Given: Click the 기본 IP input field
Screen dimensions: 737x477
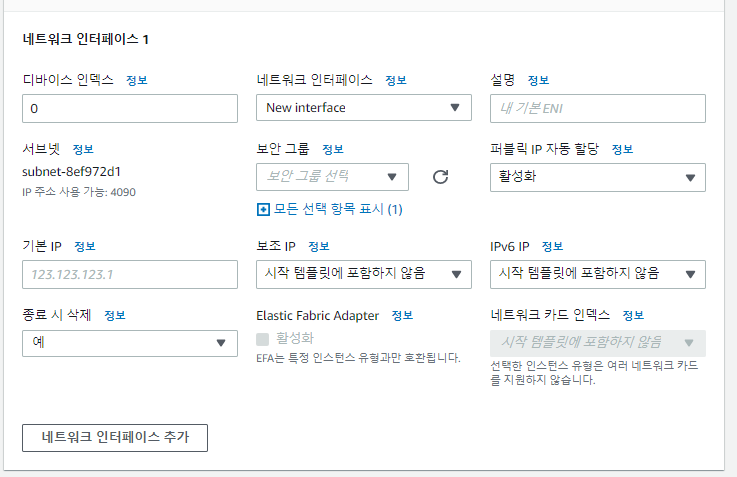Looking at the screenshot, I should [130, 274].
